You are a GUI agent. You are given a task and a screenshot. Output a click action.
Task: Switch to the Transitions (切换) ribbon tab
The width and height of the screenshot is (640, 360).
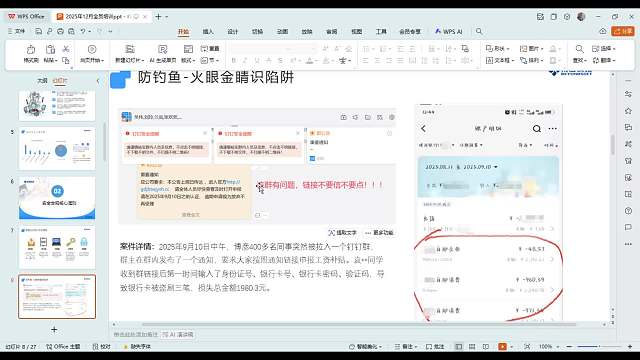[x=258, y=31]
